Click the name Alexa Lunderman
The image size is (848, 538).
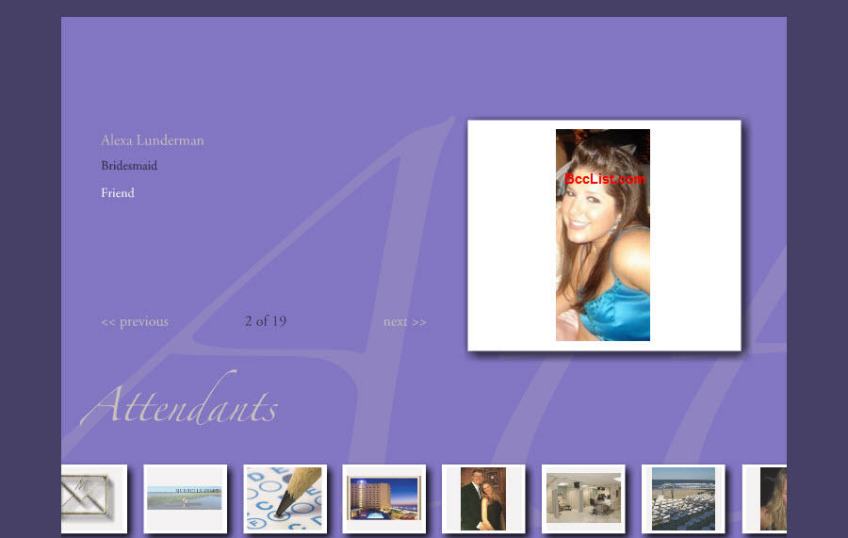click(152, 141)
